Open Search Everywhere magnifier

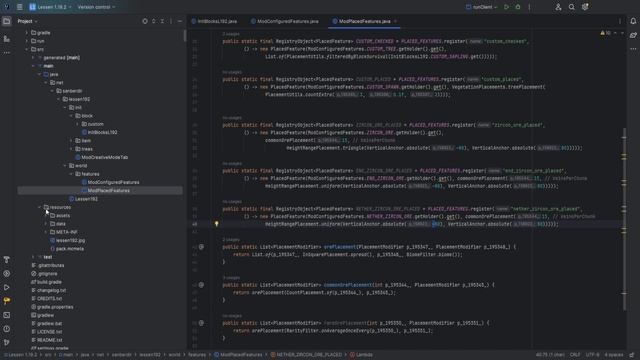571,7
